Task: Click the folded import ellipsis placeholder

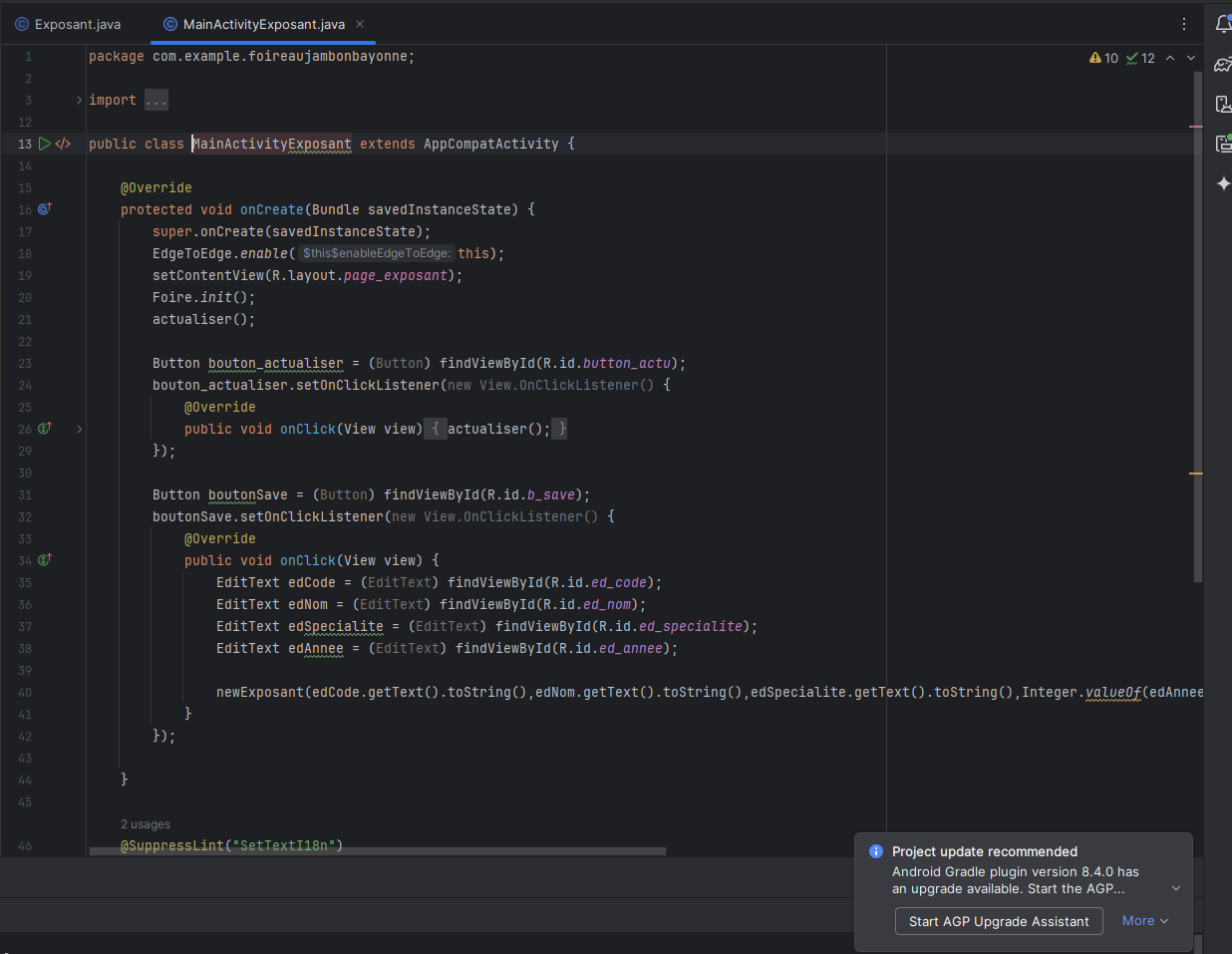Action: pyautogui.click(x=156, y=100)
